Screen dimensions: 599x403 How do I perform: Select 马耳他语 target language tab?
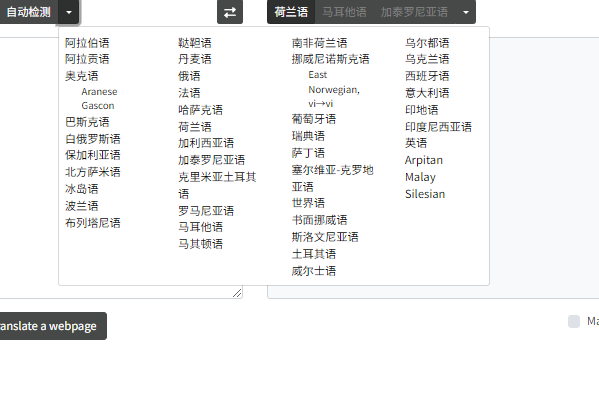344,12
